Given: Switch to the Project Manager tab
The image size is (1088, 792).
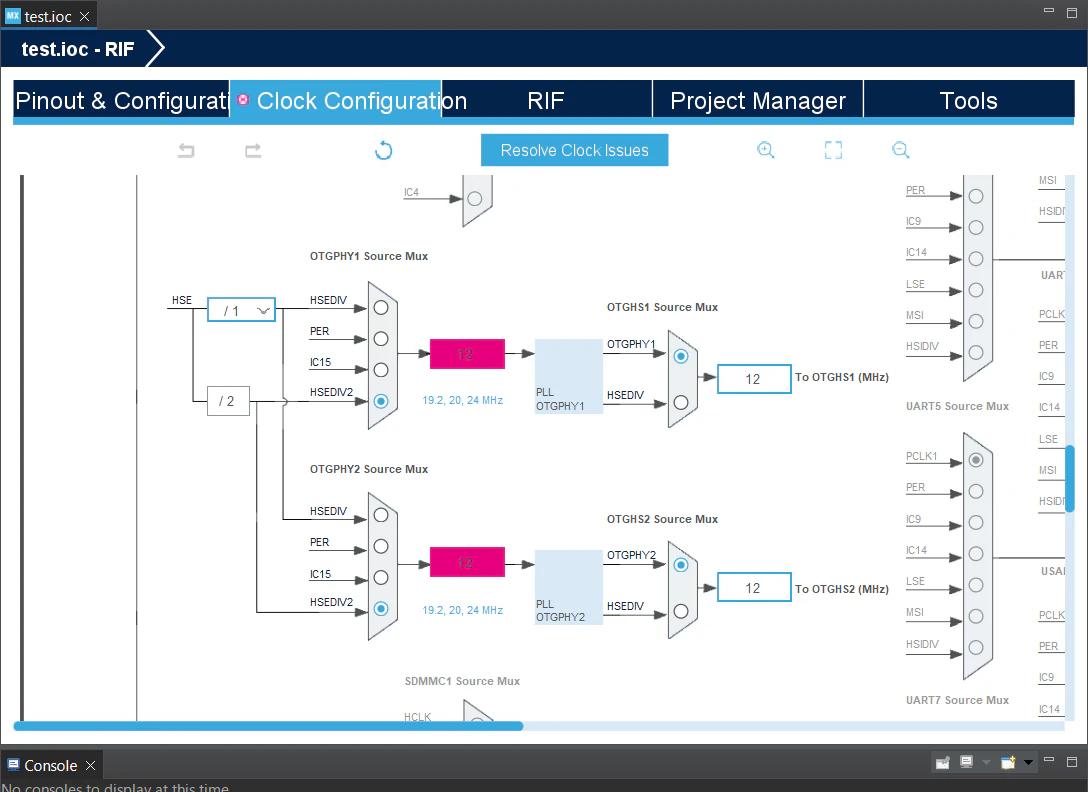Looking at the screenshot, I should [x=758, y=101].
